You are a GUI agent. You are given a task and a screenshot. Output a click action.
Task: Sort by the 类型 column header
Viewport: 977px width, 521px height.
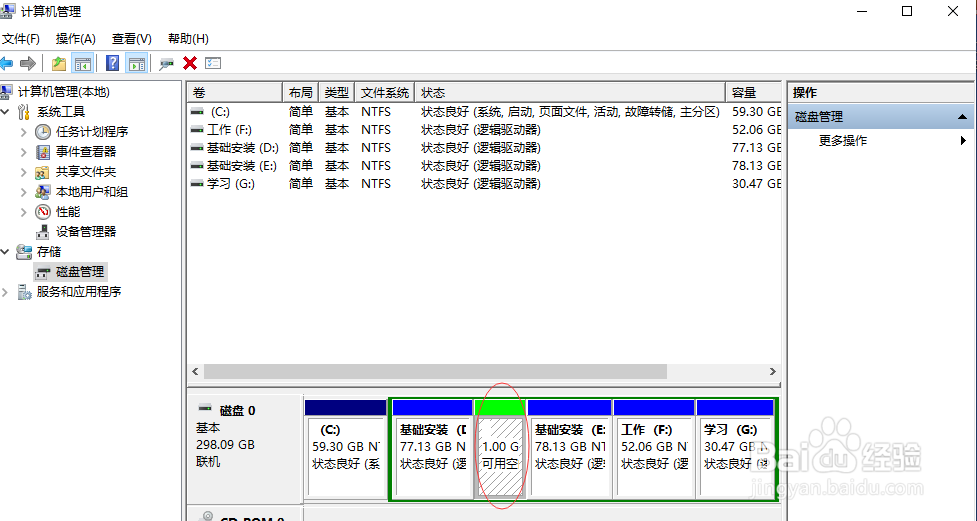click(x=336, y=92)
